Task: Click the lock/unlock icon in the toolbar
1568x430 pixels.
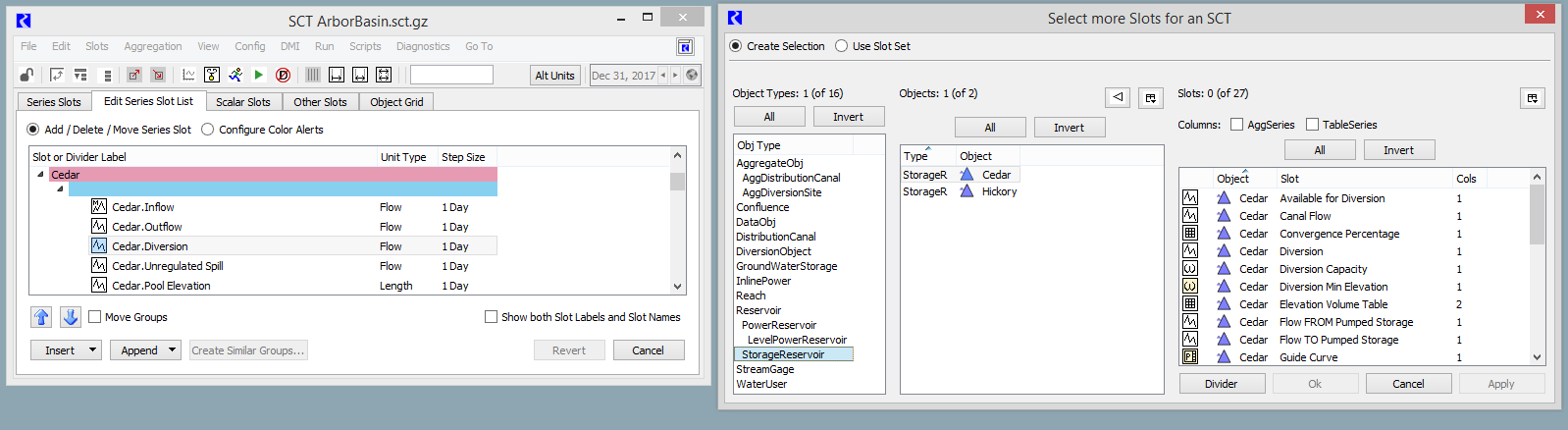Action: tap(26, 75)
